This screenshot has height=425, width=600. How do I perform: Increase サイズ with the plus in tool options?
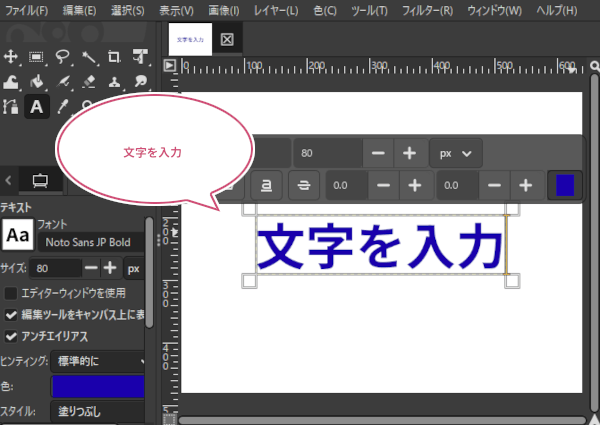click(110, 269)
